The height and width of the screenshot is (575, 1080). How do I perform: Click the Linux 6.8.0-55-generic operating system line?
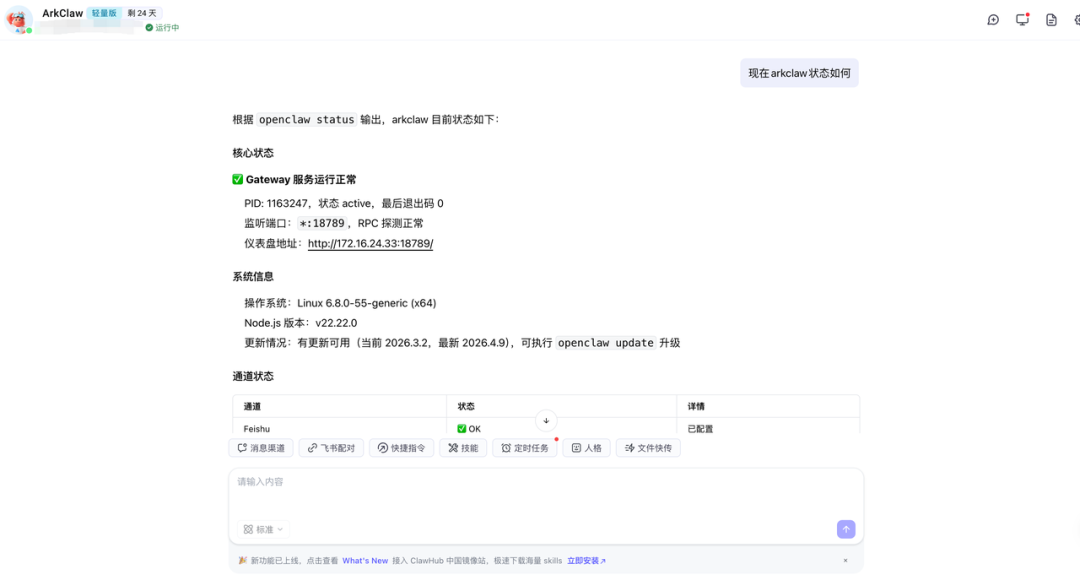tap(340, 303)
